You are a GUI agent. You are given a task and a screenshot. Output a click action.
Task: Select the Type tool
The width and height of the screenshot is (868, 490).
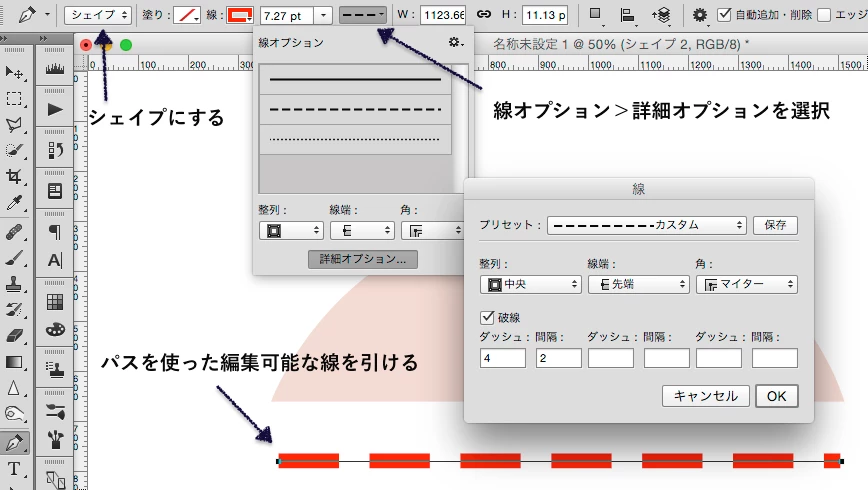click(14, 469)
